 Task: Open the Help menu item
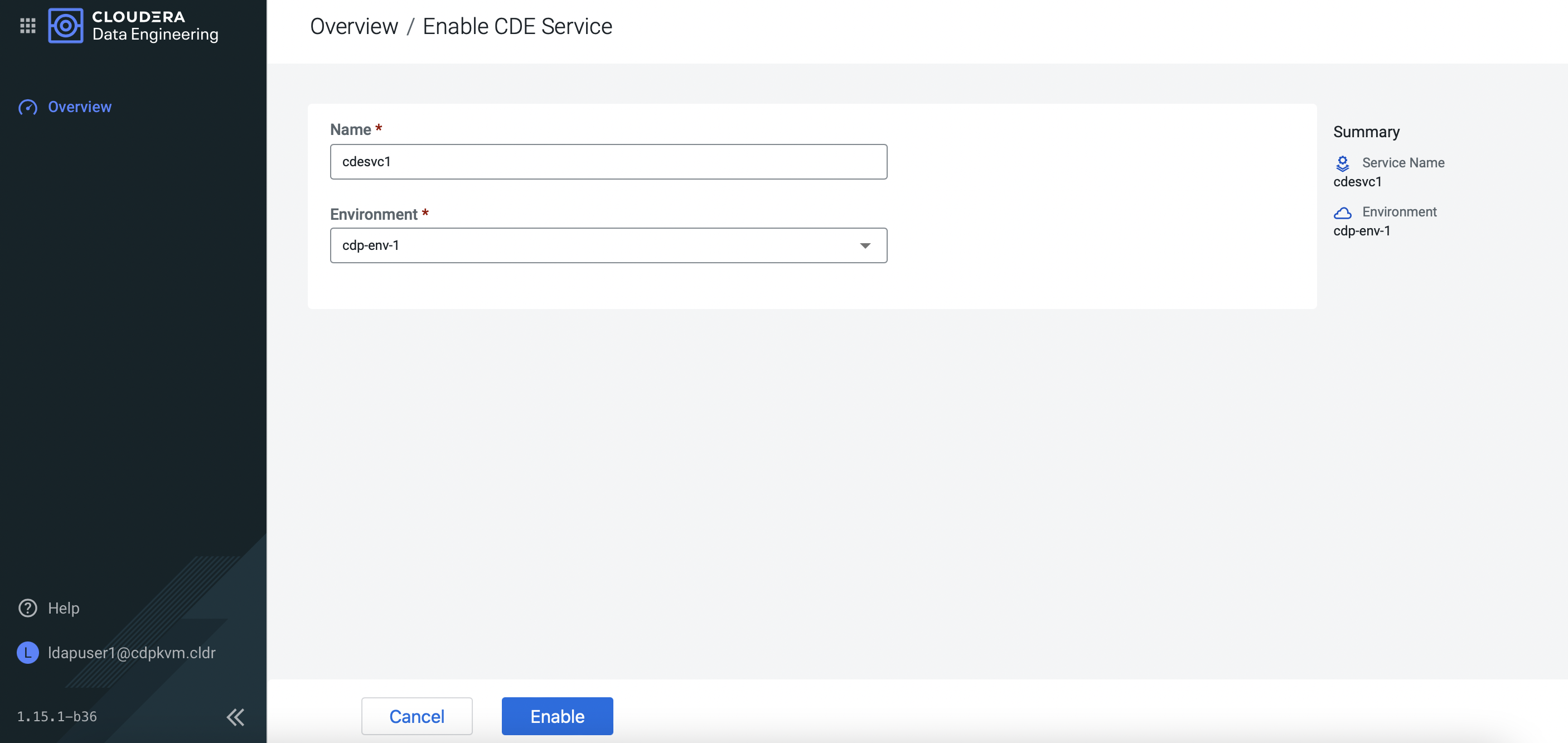tap(64, 608)
